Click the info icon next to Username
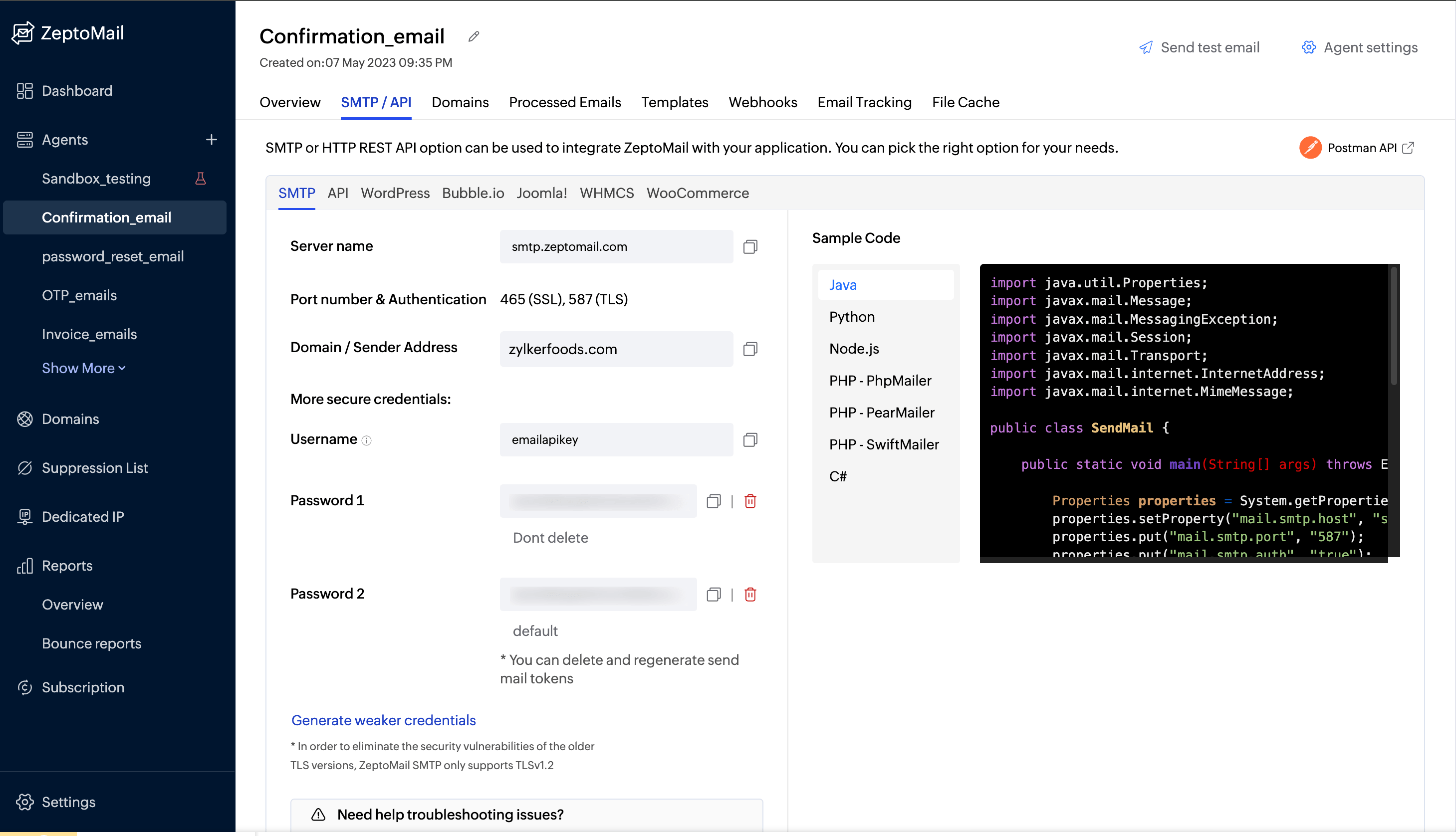Viewport: 1456px width, 836px height. click(x=367, y=440)
